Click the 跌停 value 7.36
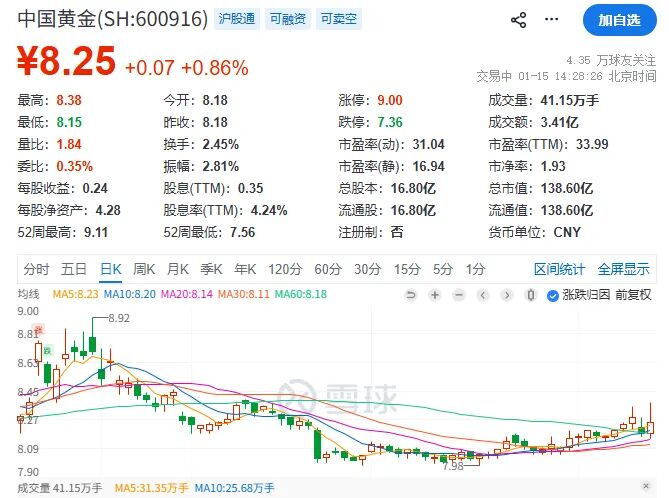The width and height of the screenshot is (669, 498). [x=390, y=122]
